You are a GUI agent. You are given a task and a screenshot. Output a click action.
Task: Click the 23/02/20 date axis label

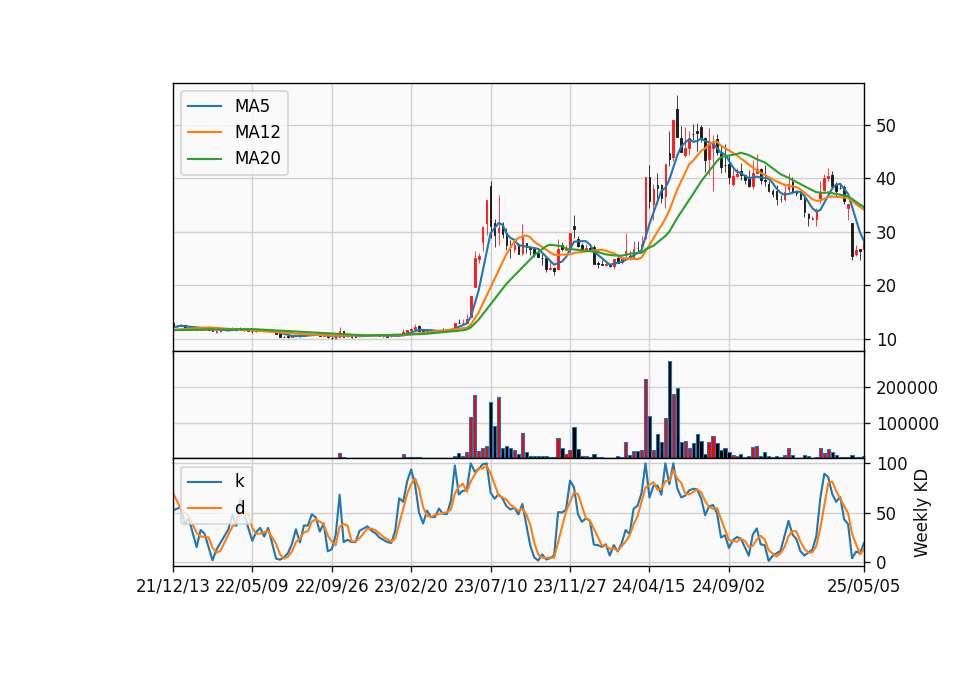click(x=411, y=587)
